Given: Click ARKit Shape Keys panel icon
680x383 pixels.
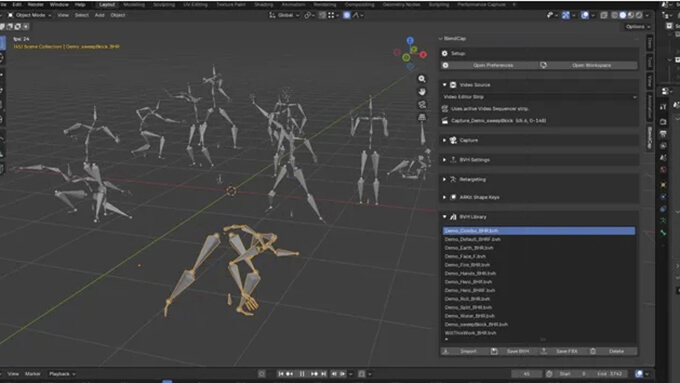Looking at the screenshot, I should pyautogui.click(x=453, y=197).
